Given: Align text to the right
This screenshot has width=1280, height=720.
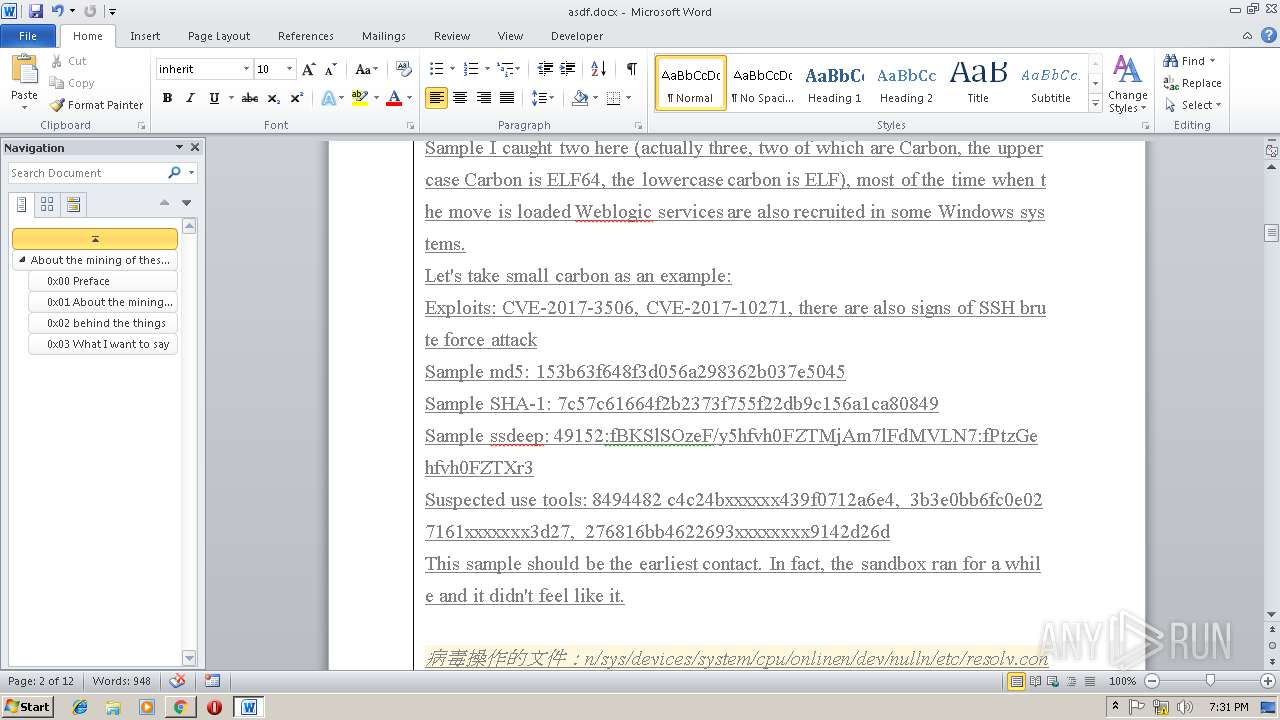Looking at the screenshot, I should coord(484,98).
